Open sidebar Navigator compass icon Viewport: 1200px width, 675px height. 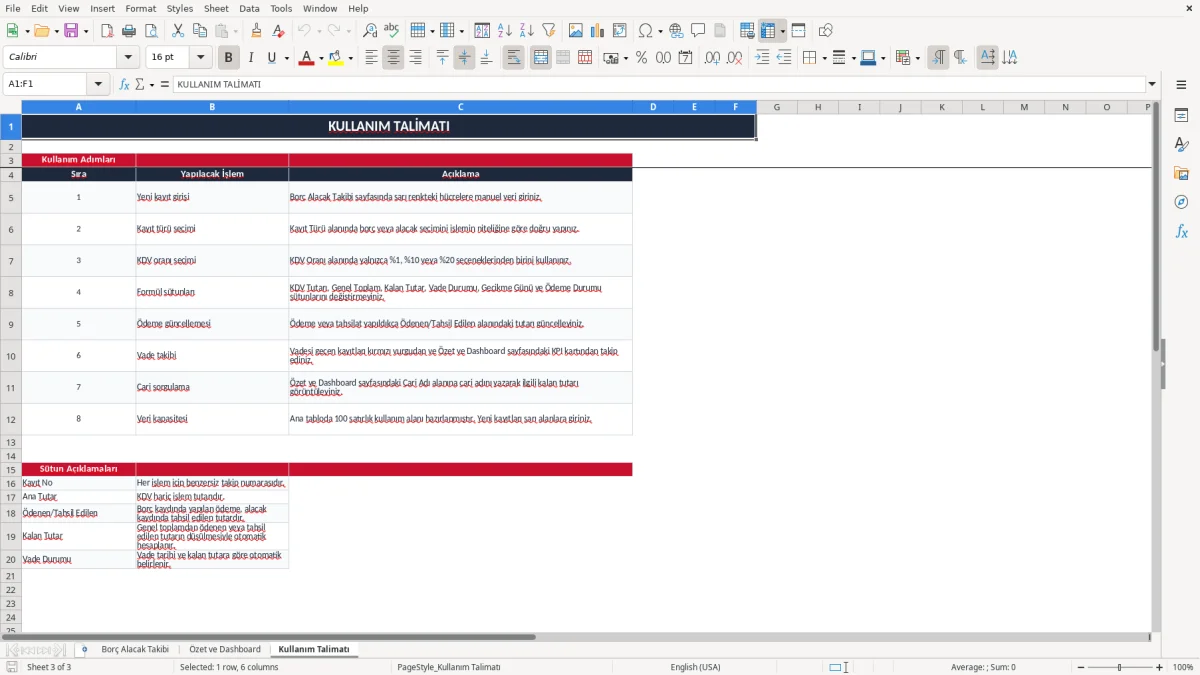coord(1181,202)
